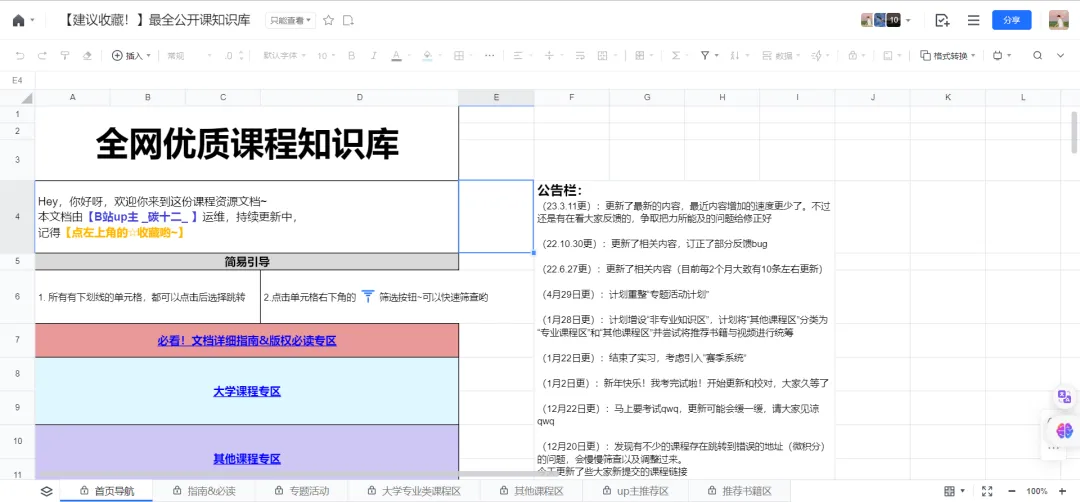
Task: Expand the arrow beside the home icon
Action: coord(32,21)
